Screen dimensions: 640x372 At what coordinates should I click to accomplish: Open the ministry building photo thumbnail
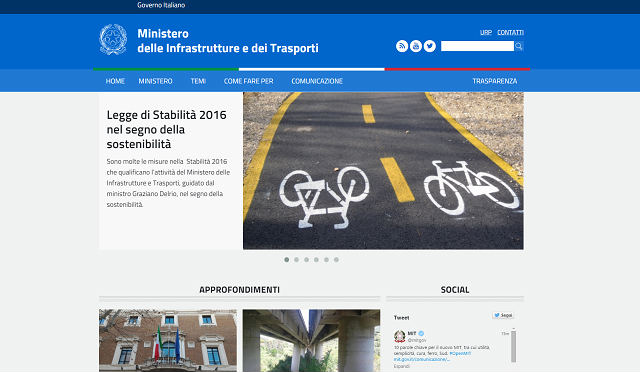point(168,341)
